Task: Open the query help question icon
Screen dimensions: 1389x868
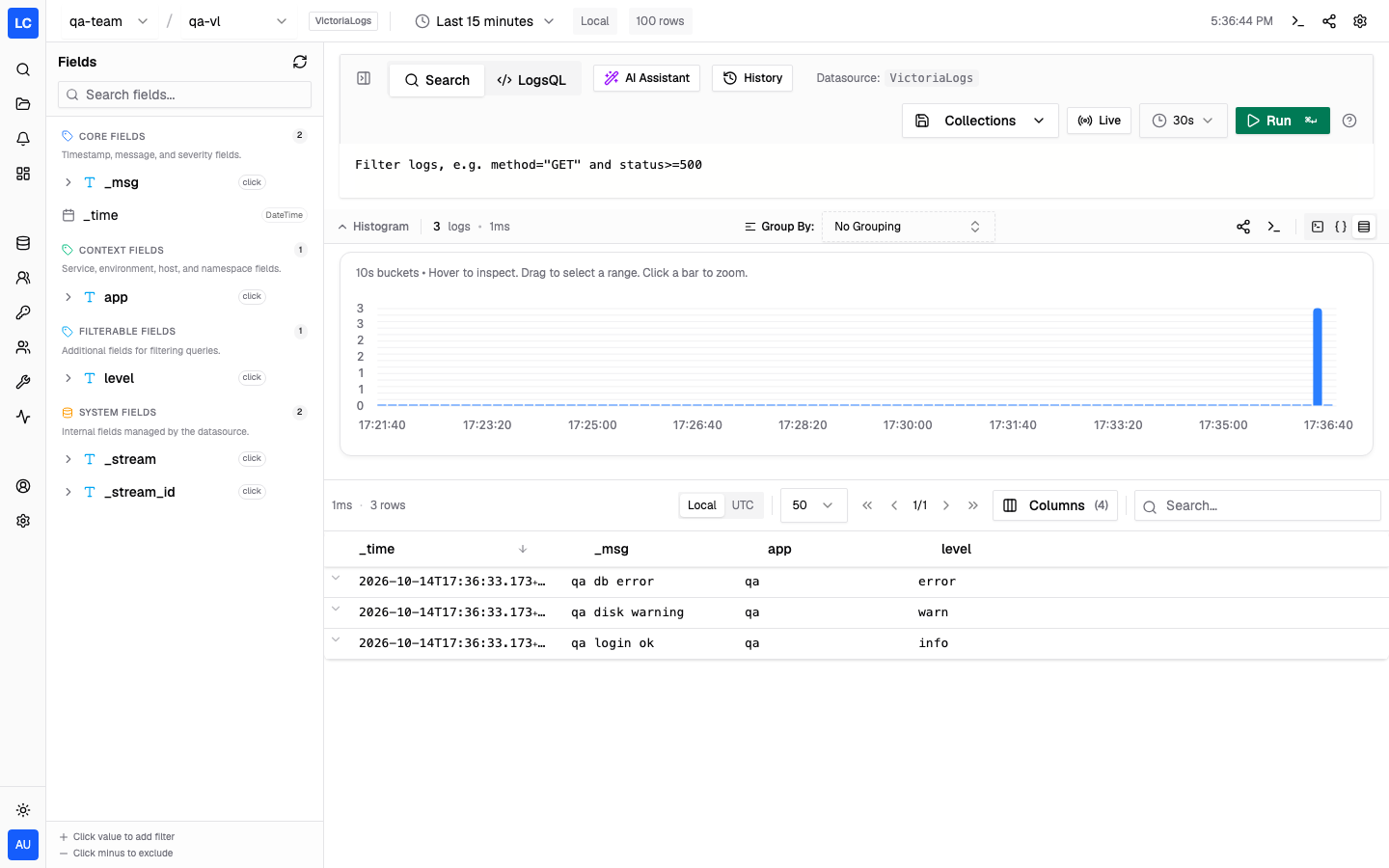Action: (x=1349, y=121)
